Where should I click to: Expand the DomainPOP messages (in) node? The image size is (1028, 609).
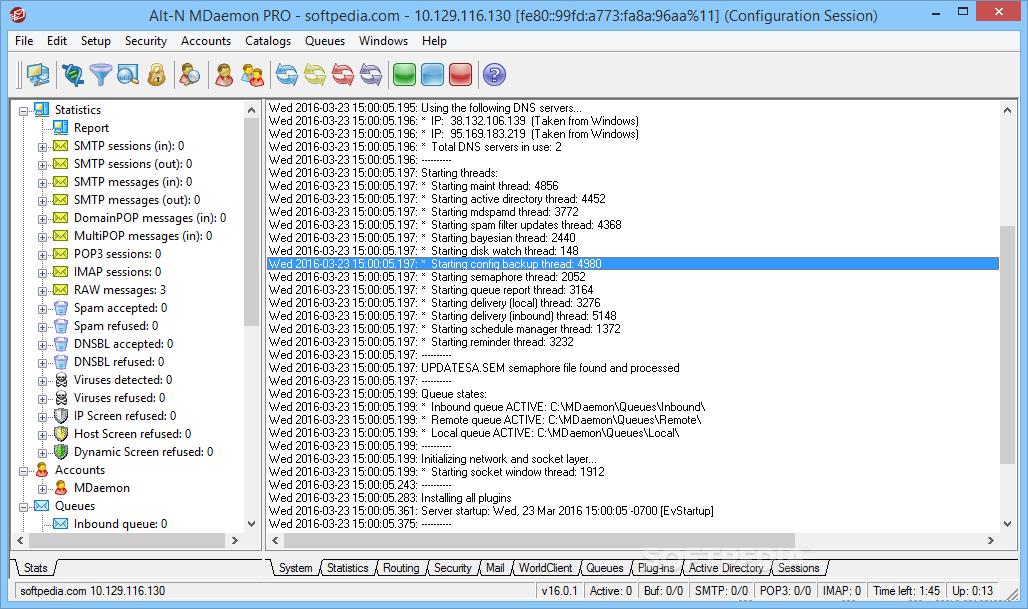click(x=43, y=219)
